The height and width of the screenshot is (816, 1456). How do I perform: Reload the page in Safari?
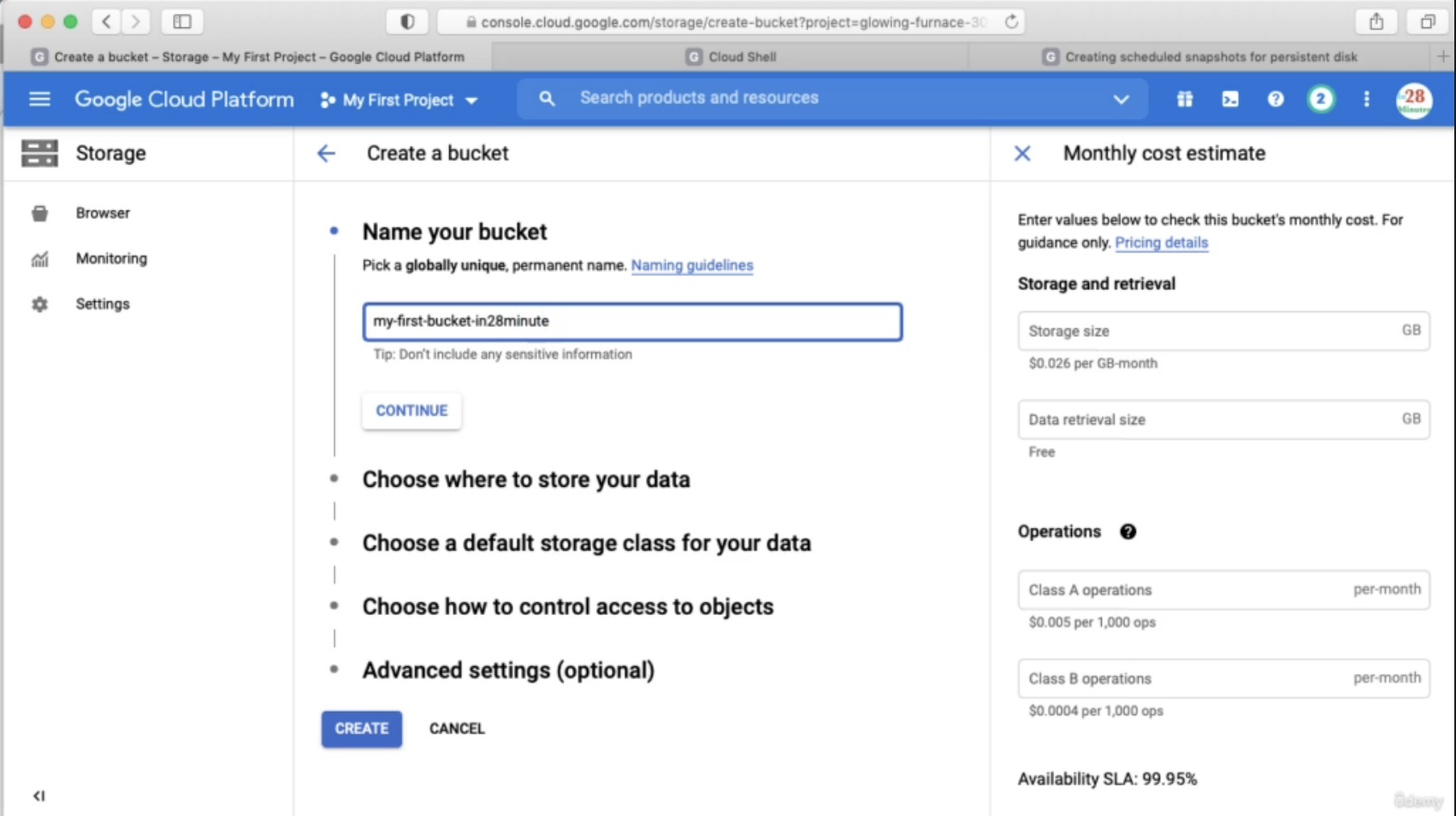[1011, 22]
